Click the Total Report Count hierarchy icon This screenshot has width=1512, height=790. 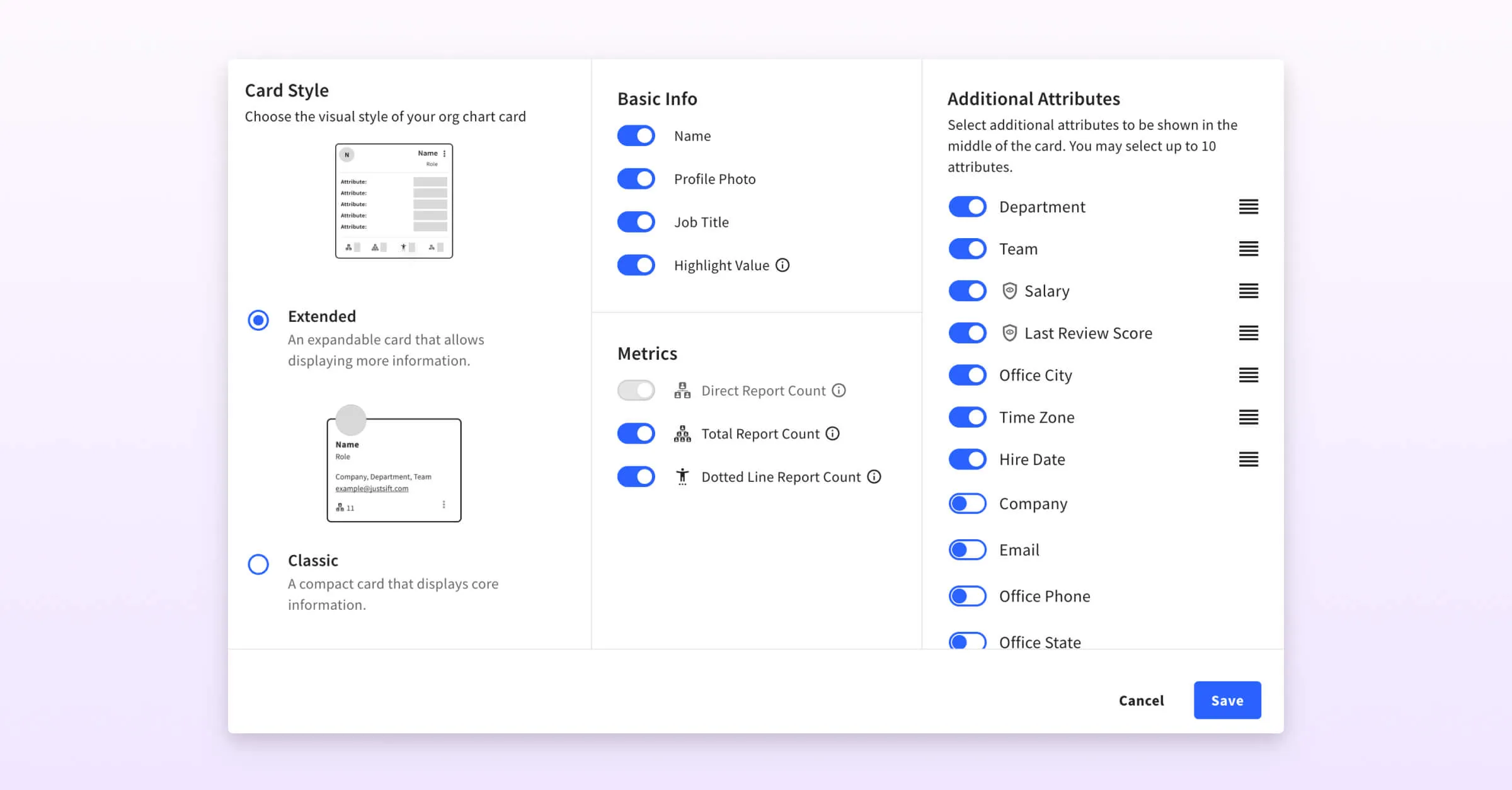pyautogui.click(x=682, y=433)
